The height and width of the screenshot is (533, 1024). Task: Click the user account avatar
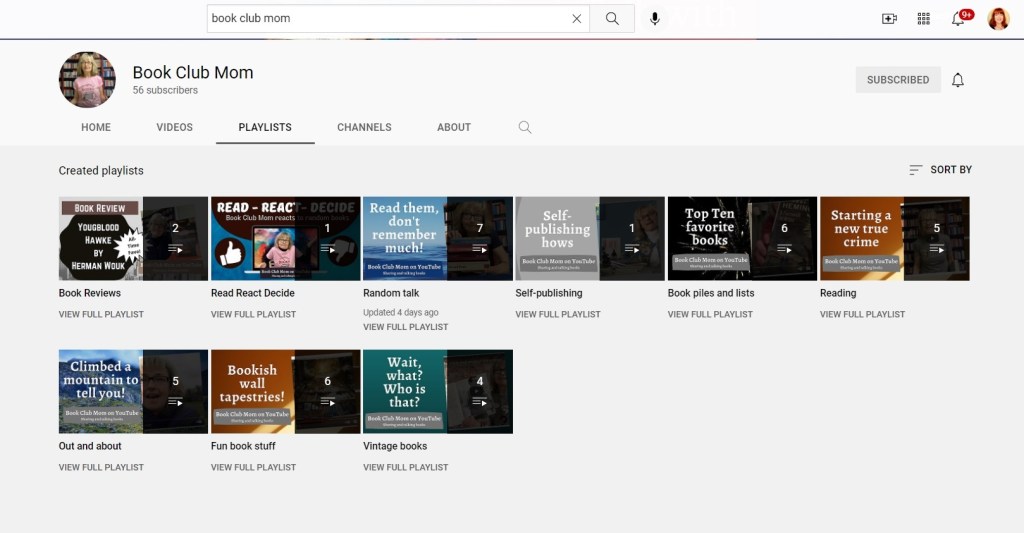[x=998, y=19]
